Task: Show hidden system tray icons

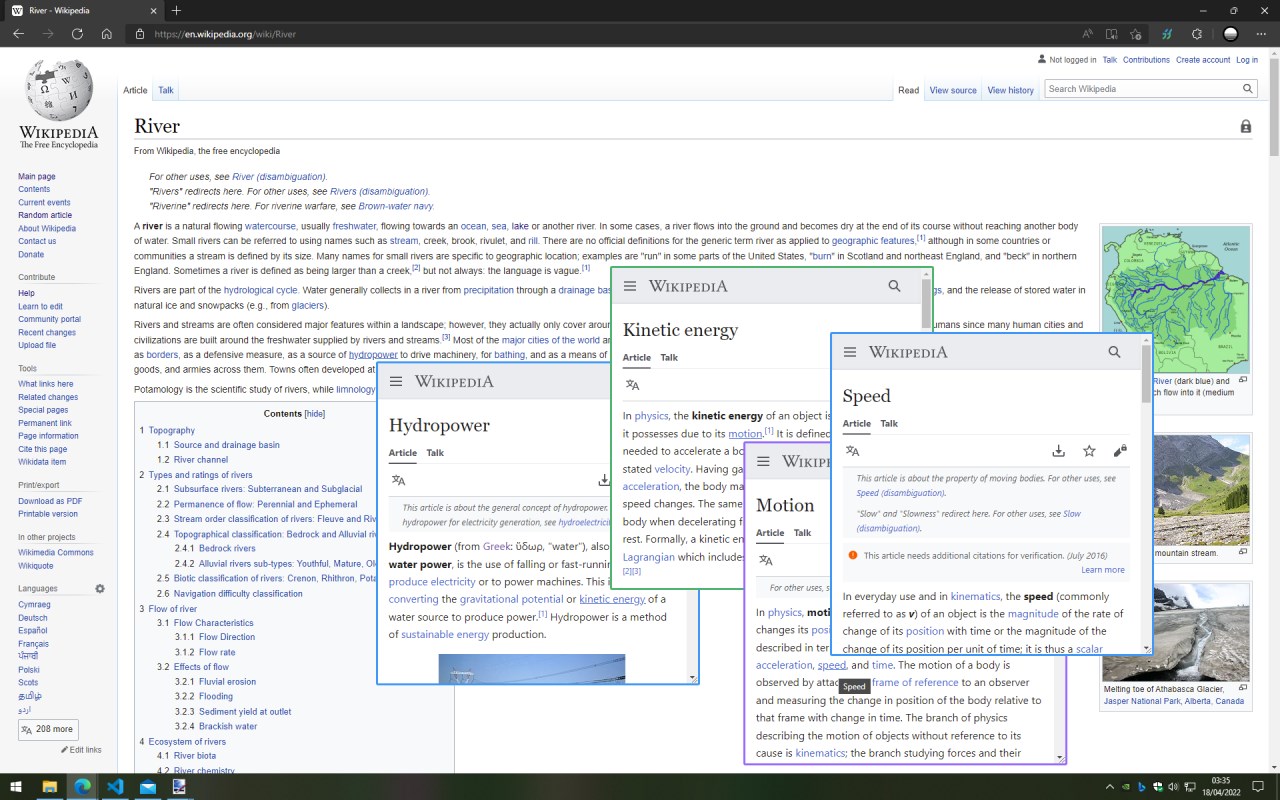Action: coord(1109,787)
